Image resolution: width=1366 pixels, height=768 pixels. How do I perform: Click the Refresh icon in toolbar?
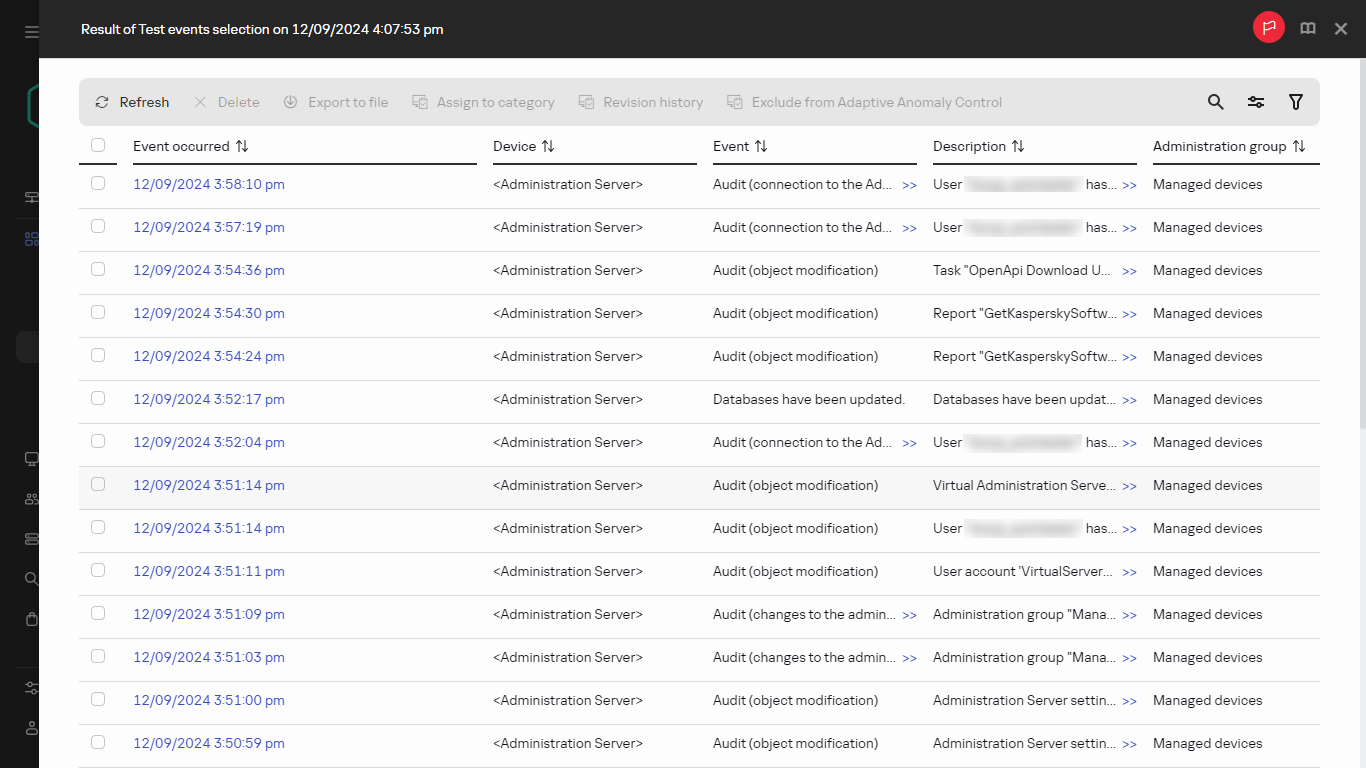(x=102, y=102)
